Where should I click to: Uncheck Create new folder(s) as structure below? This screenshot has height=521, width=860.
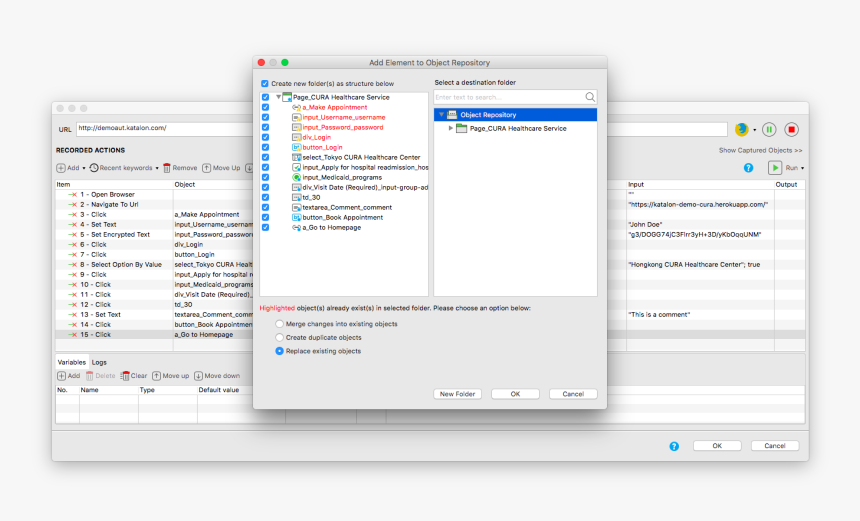[x=265, y=84]
